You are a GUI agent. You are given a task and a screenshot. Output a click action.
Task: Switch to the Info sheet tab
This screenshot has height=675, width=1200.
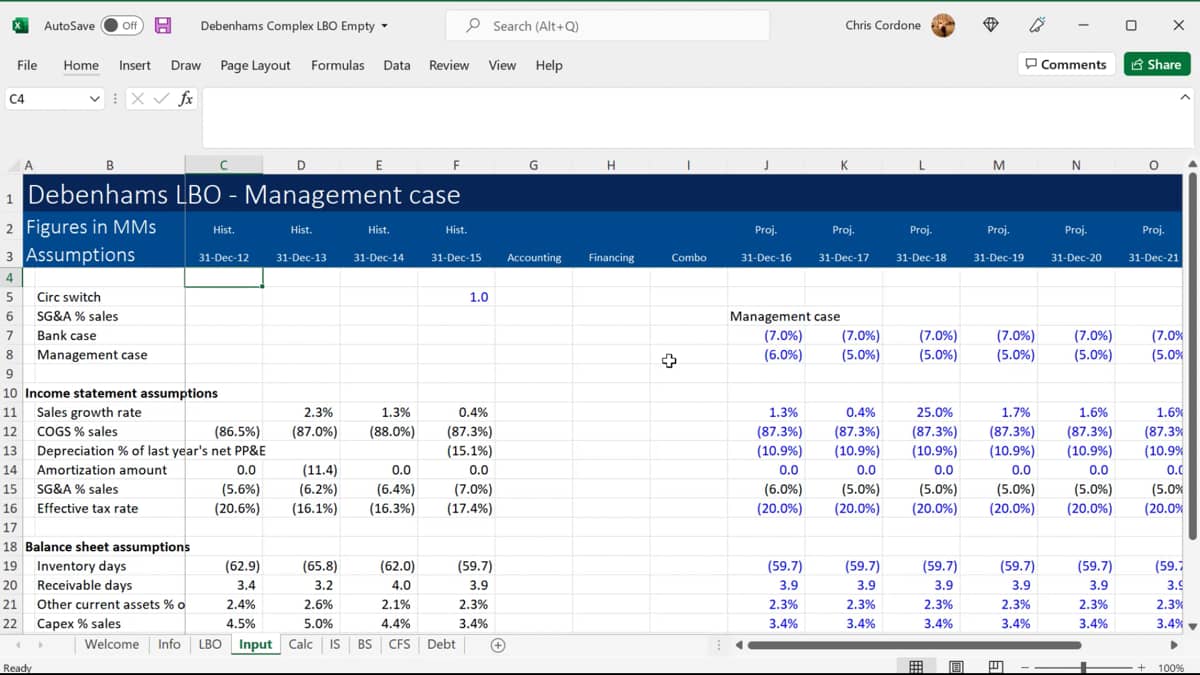pos(169,645)
